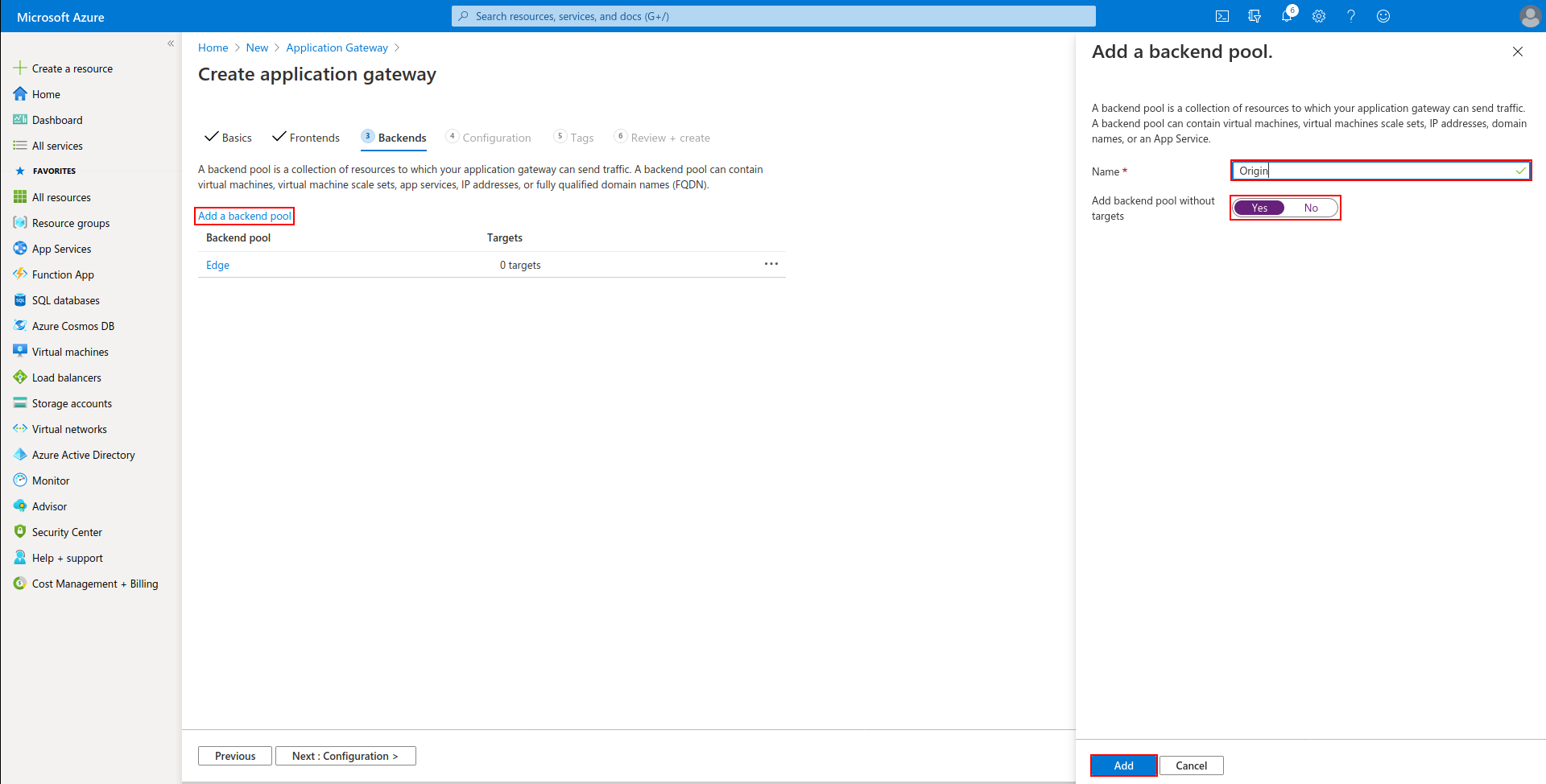Click the Add a backend pool link

(x=245, y=216)
